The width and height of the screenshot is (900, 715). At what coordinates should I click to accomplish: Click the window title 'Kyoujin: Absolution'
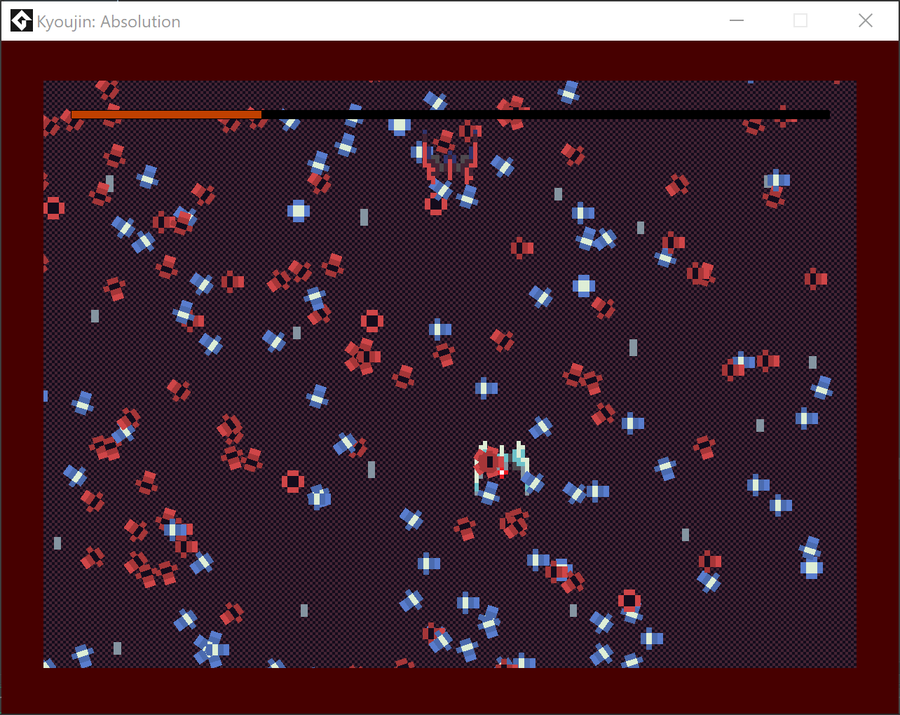pos(108,22)
